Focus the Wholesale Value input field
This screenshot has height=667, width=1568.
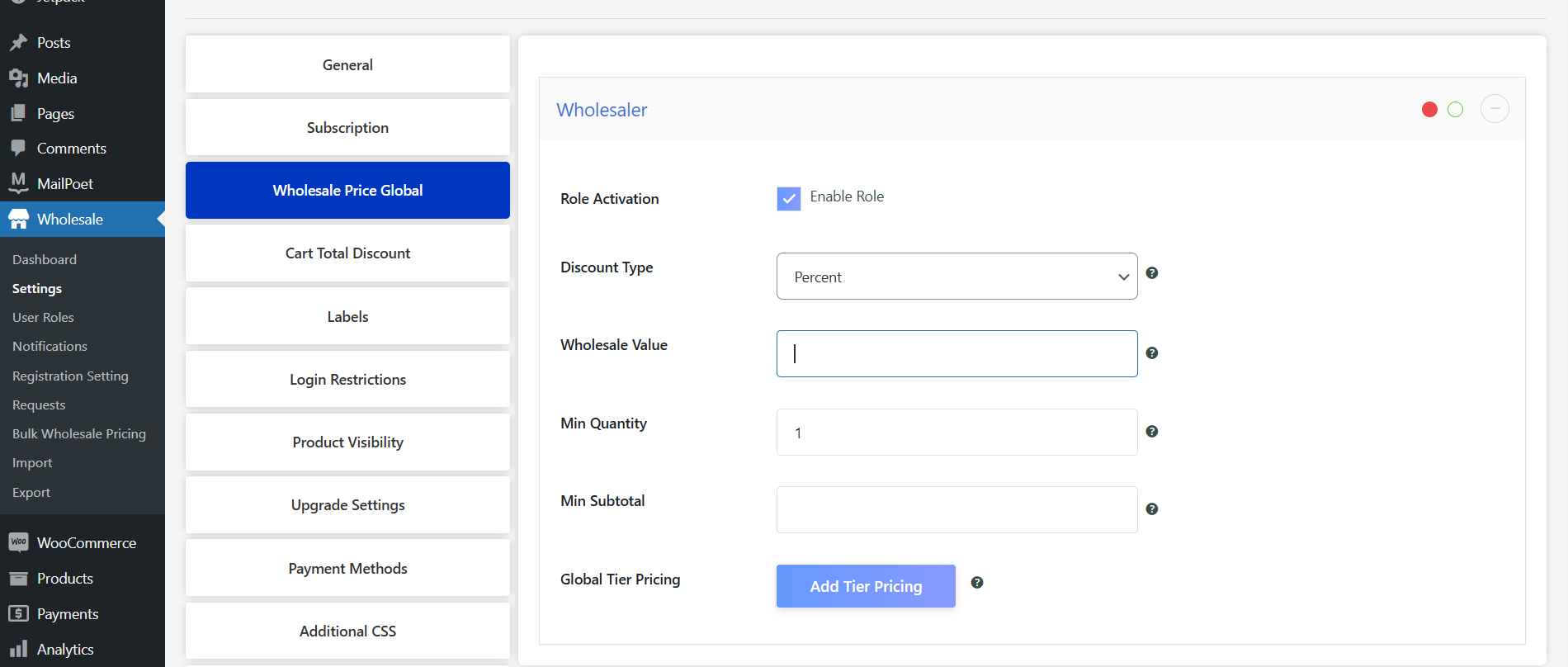pos(957,354)
